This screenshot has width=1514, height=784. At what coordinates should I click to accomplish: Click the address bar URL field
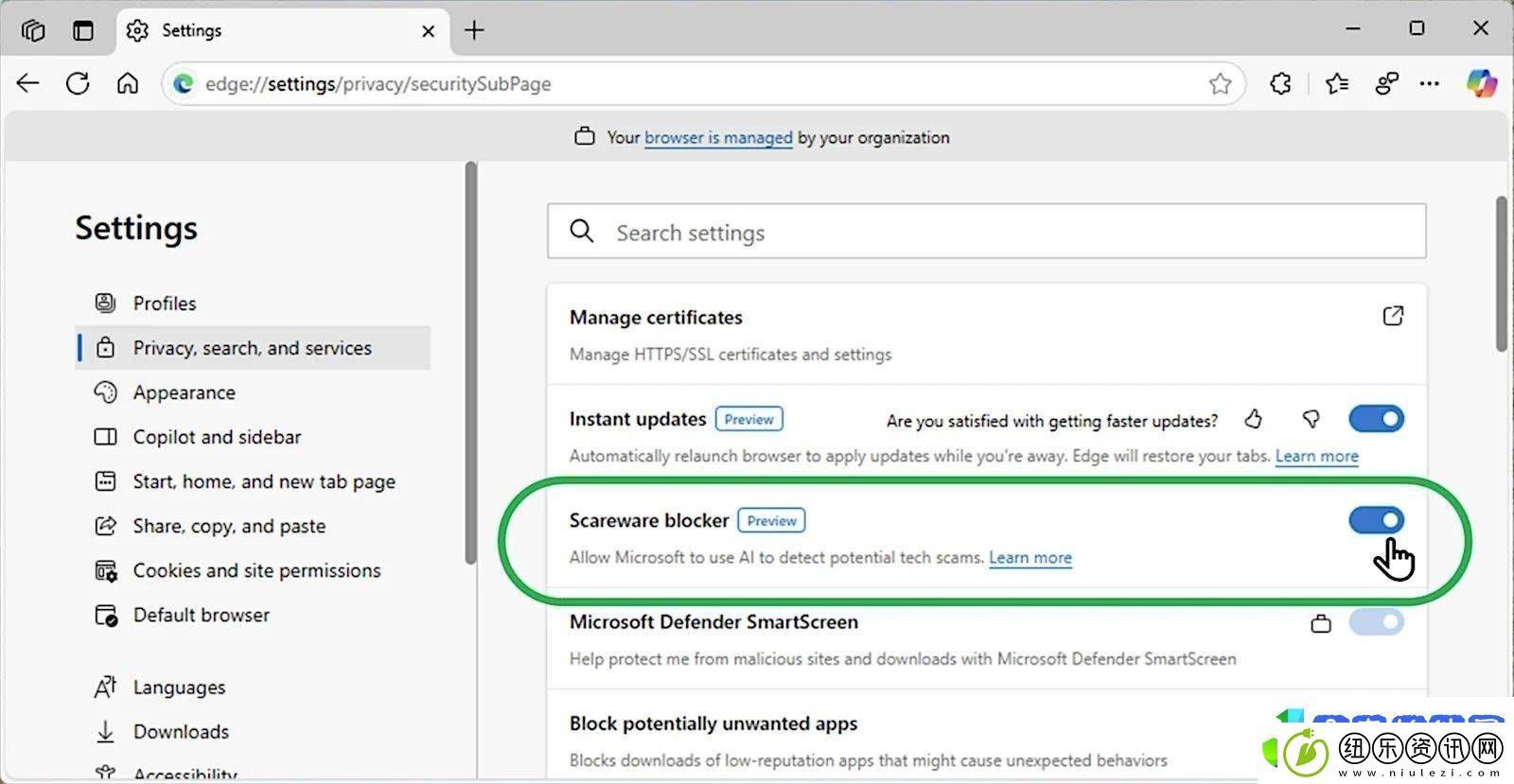702,84
